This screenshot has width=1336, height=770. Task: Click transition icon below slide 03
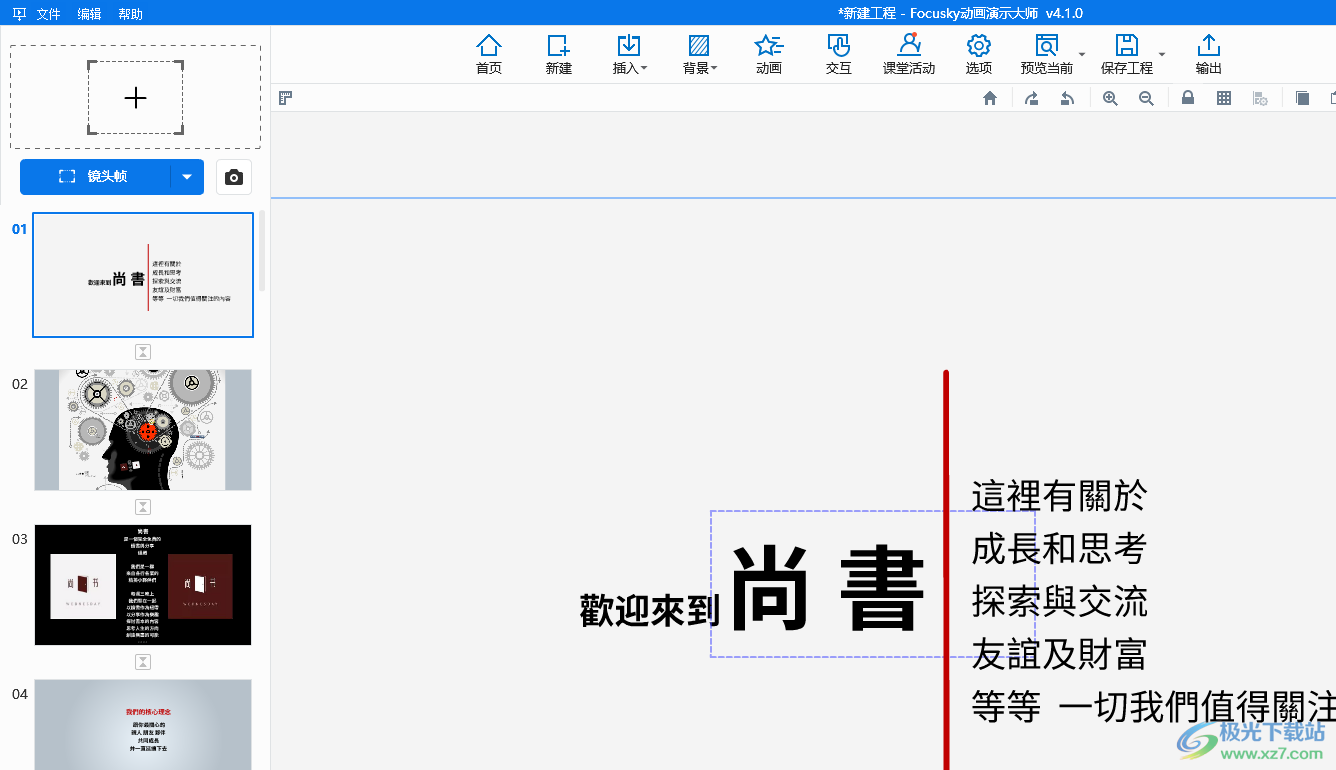[x=143, y=662]
